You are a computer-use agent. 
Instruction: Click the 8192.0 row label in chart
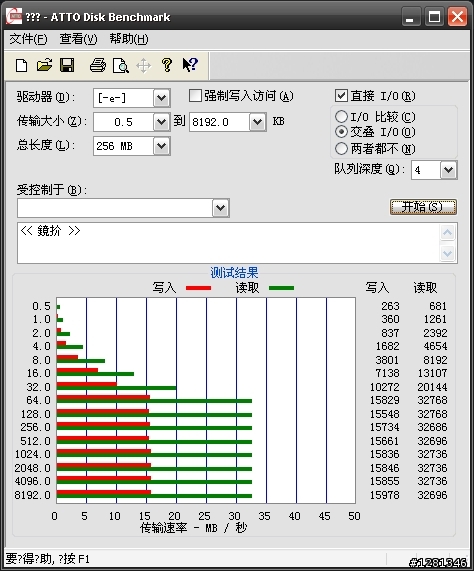click(x=32, y=495)
